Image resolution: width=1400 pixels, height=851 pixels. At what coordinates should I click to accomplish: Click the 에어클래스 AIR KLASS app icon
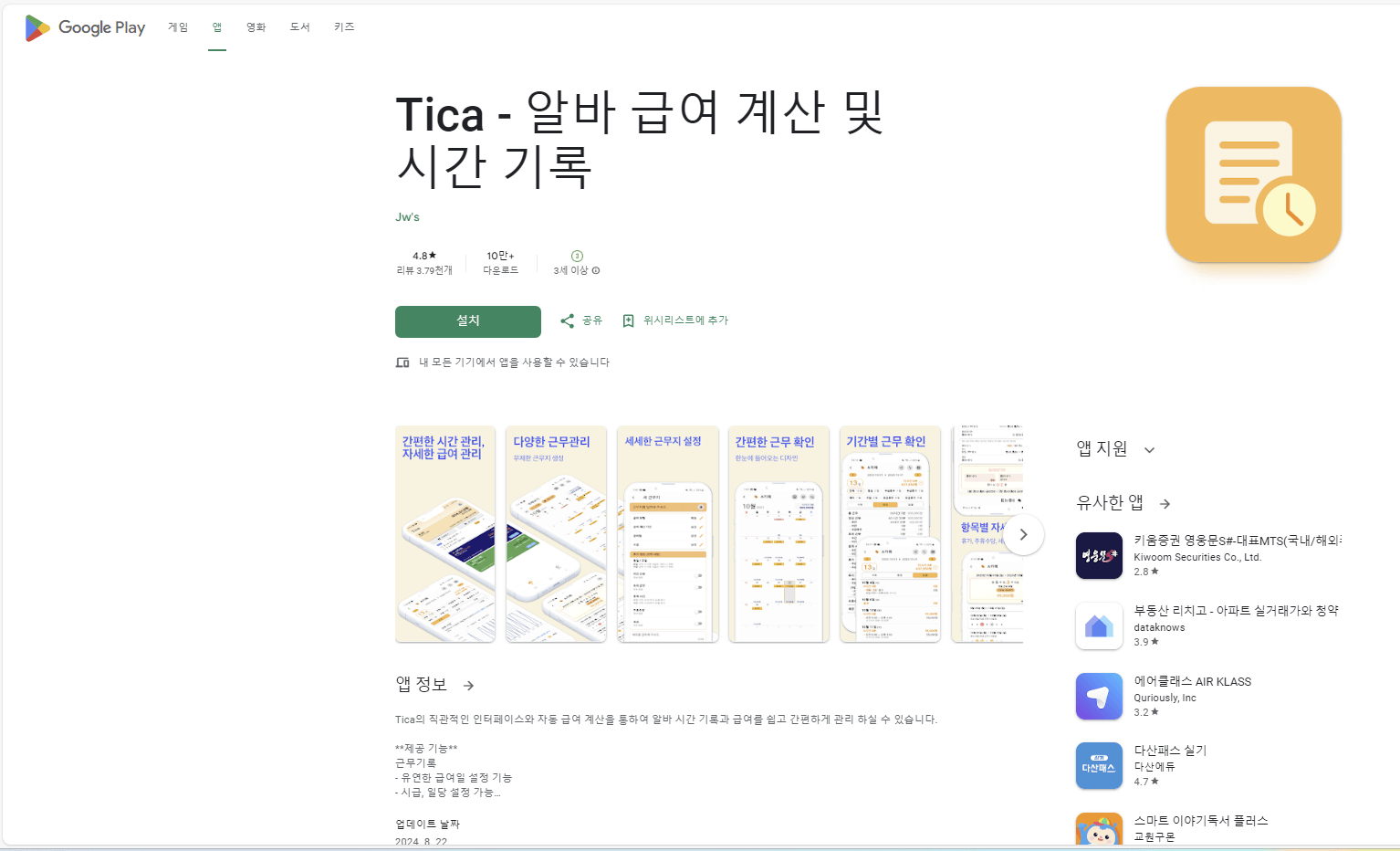pyautogui.click(x=1099, y=696)
